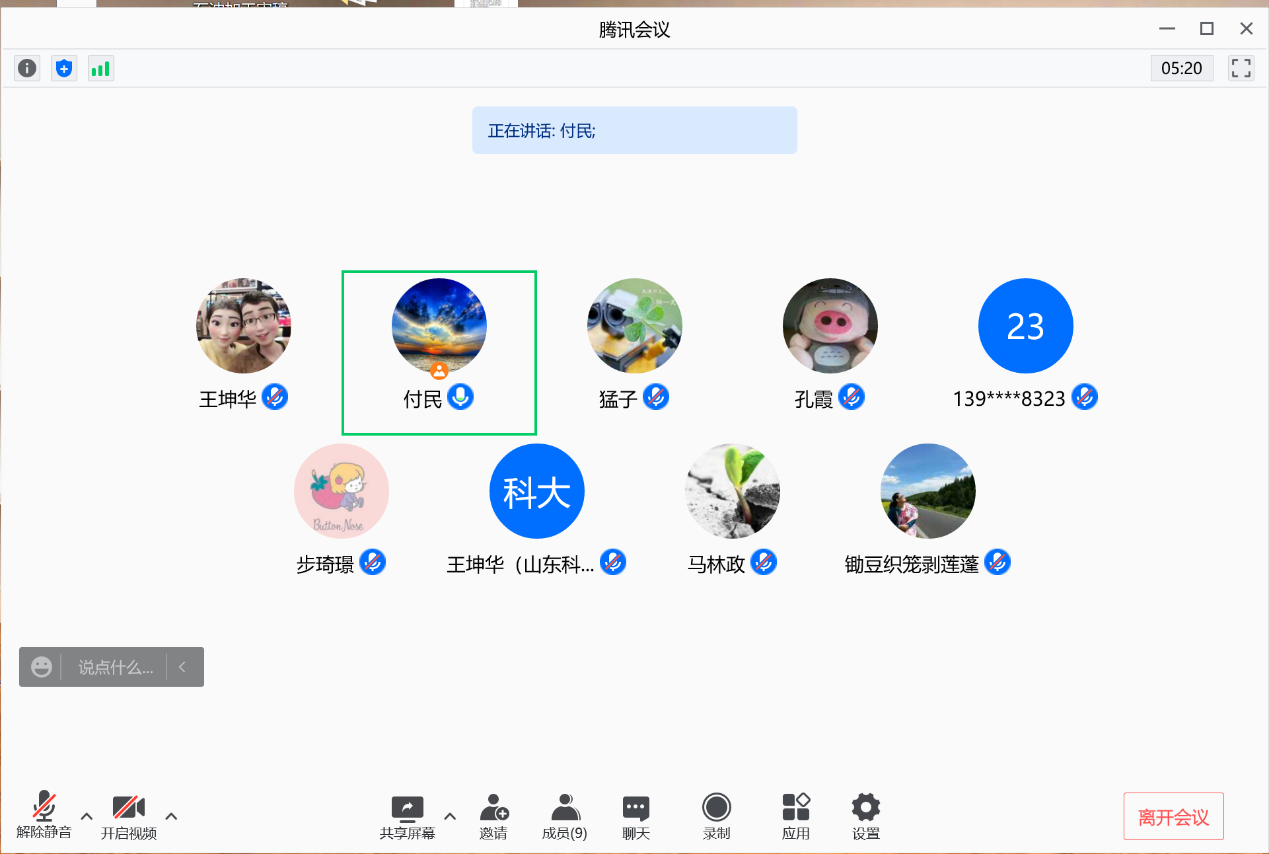Collapse the chat input bar arrow
The image size is (1269, 854).
[183, 667]
